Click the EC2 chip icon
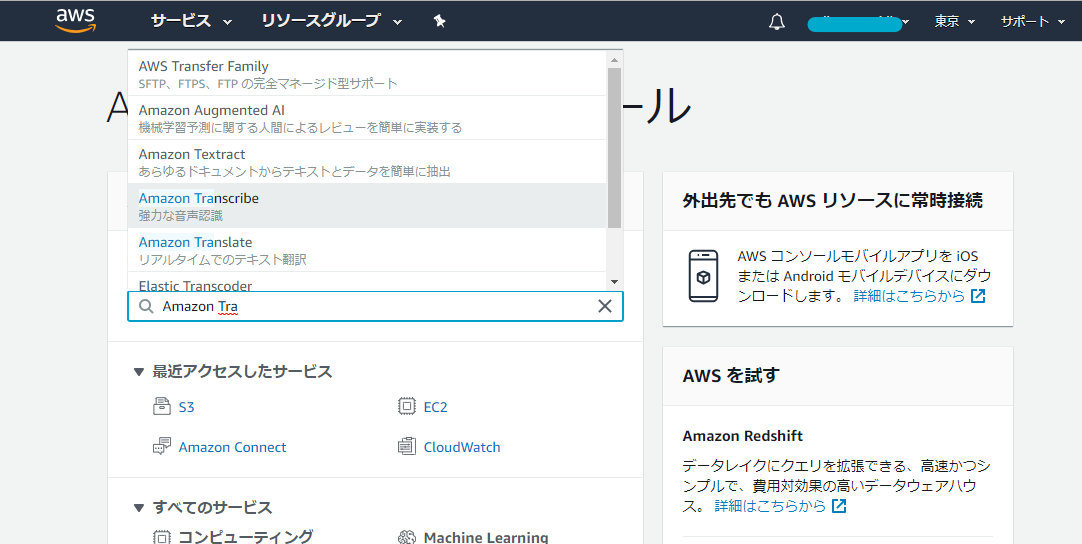Screen dimensions: 1082x544 click(407, 406)
